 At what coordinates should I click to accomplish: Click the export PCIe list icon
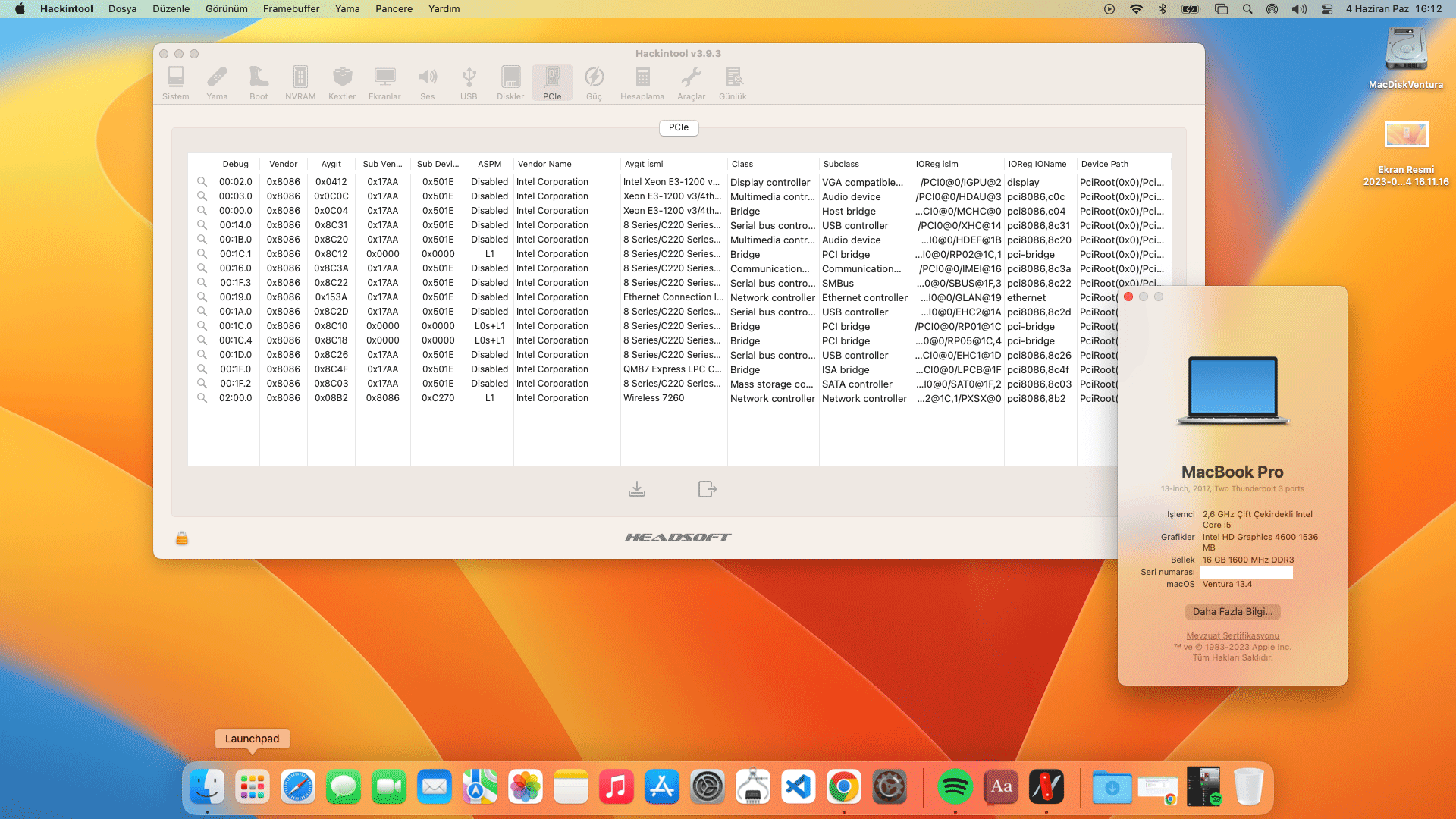tap(707, 489)
